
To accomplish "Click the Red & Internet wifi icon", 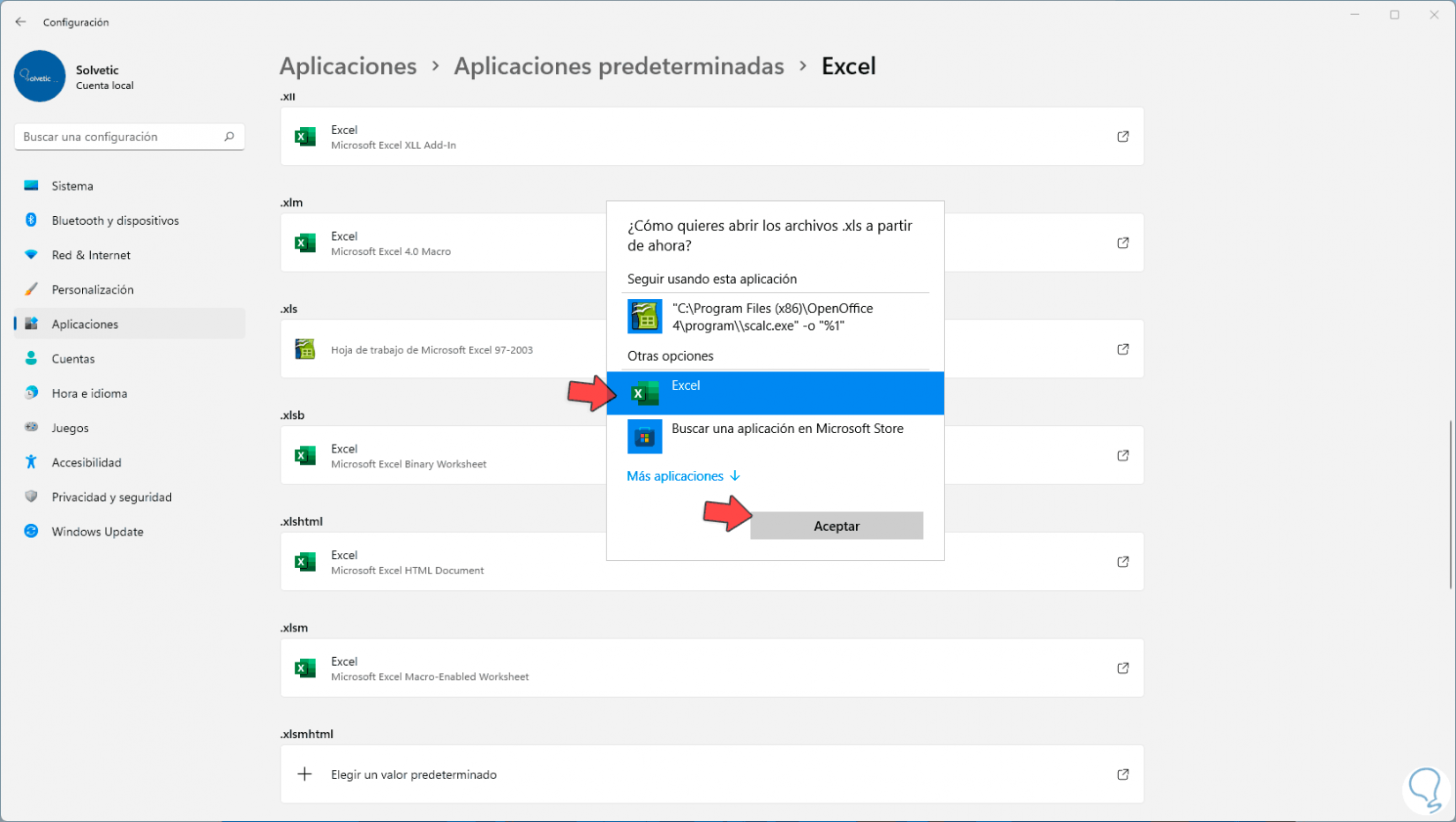I will pyautogui.click(x=32, y=255).
